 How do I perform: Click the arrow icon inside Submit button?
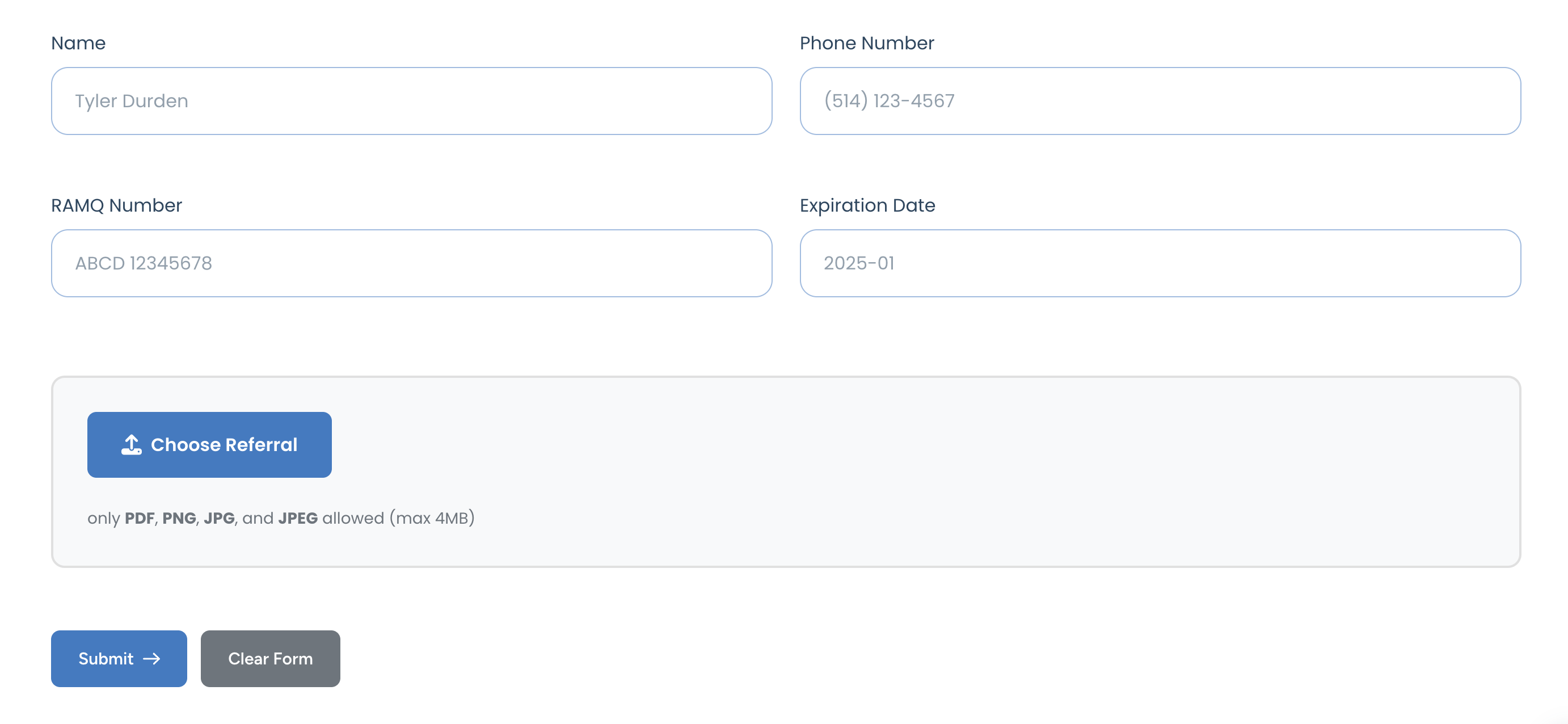coord(151,658)
